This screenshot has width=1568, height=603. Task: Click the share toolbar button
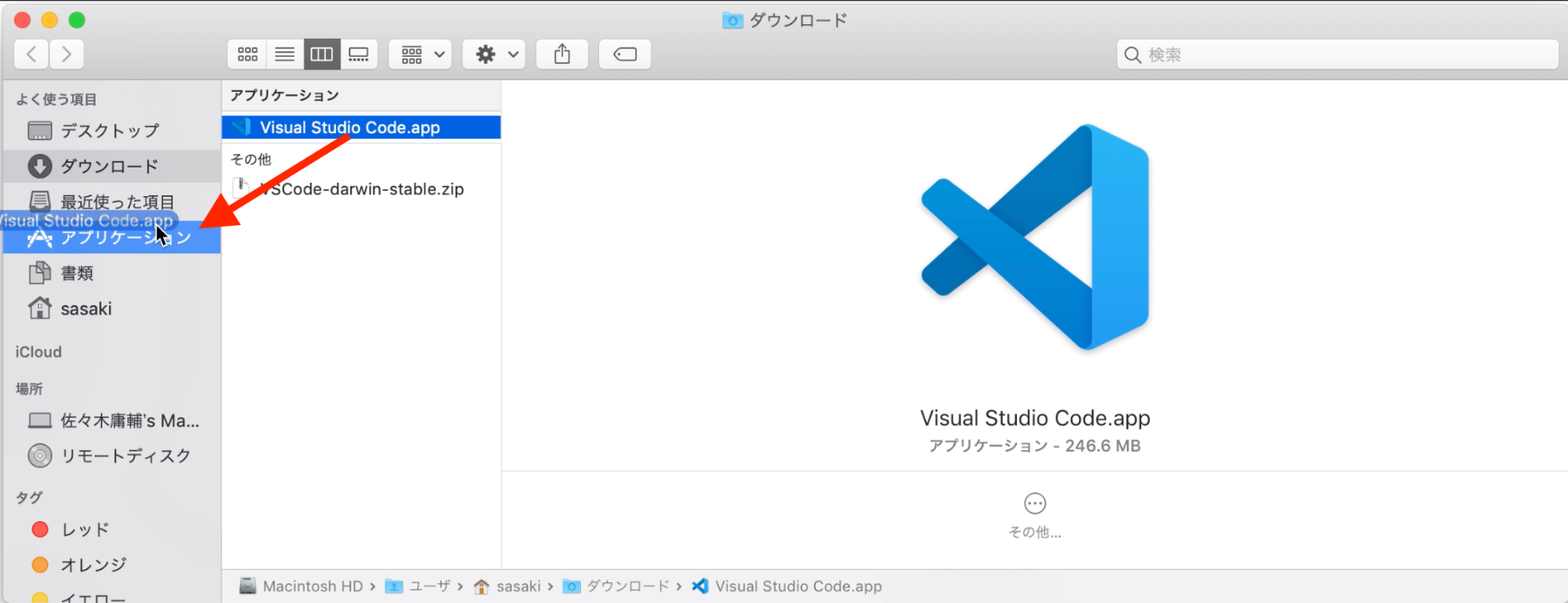(562, 54)
